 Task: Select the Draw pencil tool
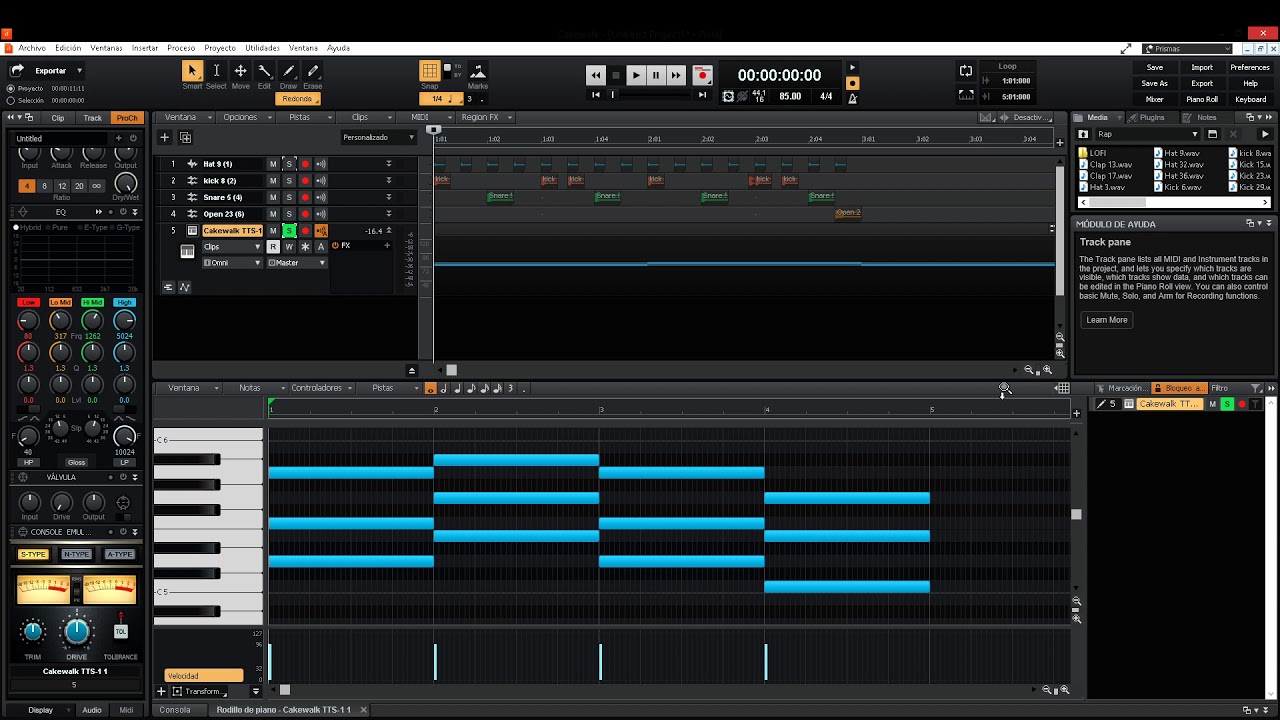(288, 71)
